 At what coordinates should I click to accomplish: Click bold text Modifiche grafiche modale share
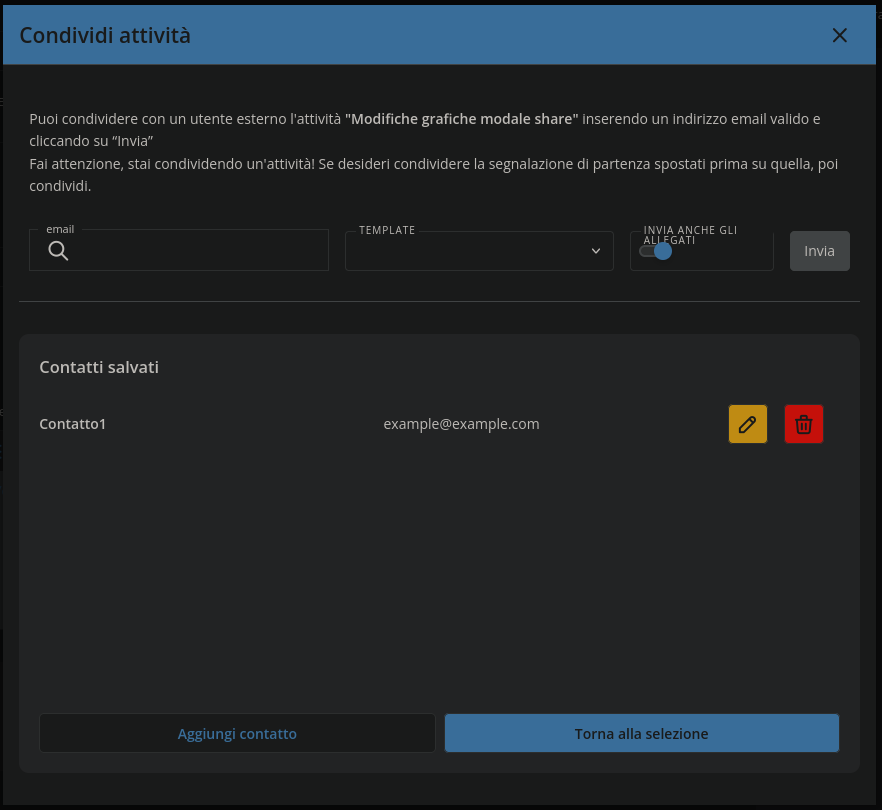(x=461, y=119)
